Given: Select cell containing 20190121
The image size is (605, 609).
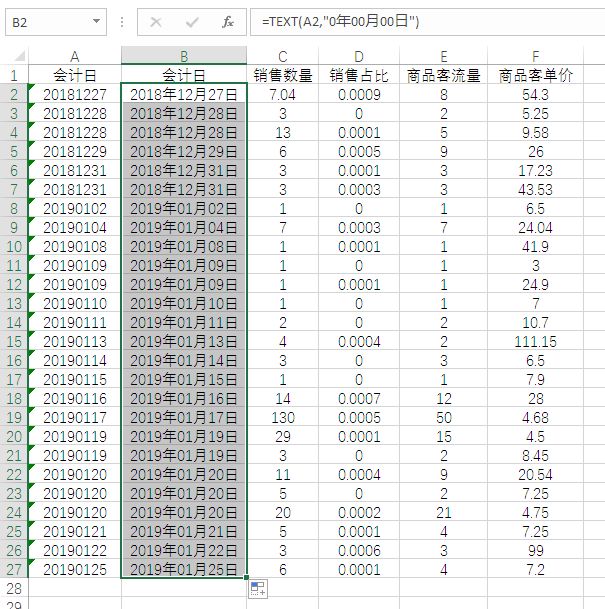Looking at the screenshot, I should point(75,531).
